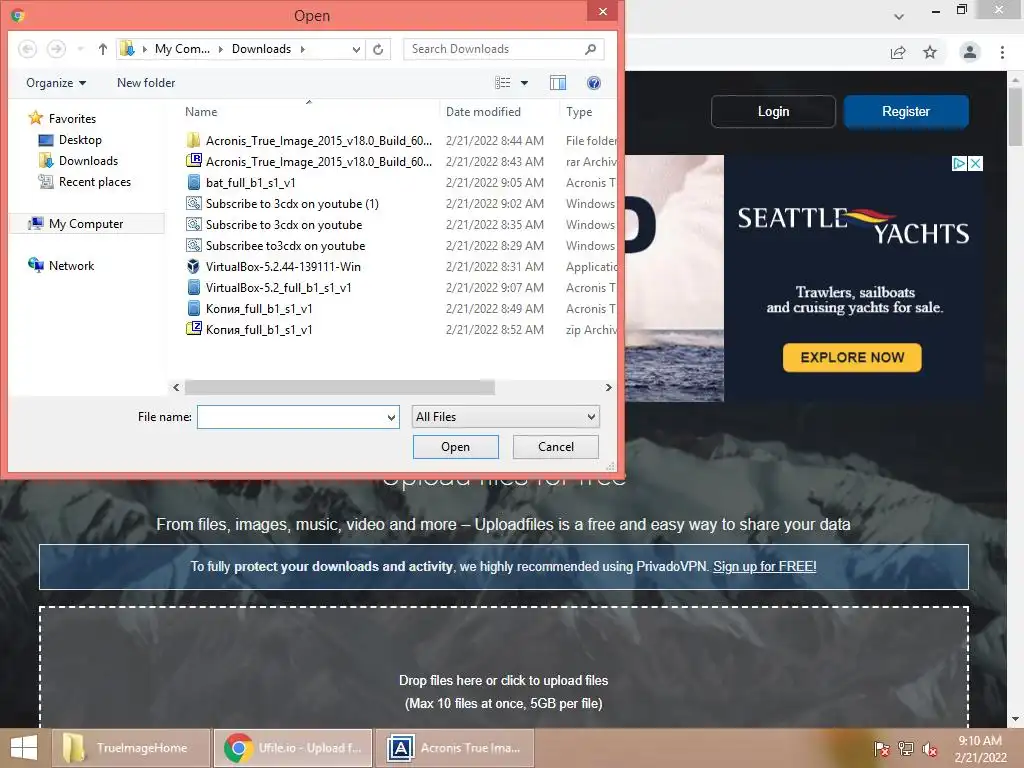Select Network in navigation pane
The image size is (1024, 768).
click(61, 265)
